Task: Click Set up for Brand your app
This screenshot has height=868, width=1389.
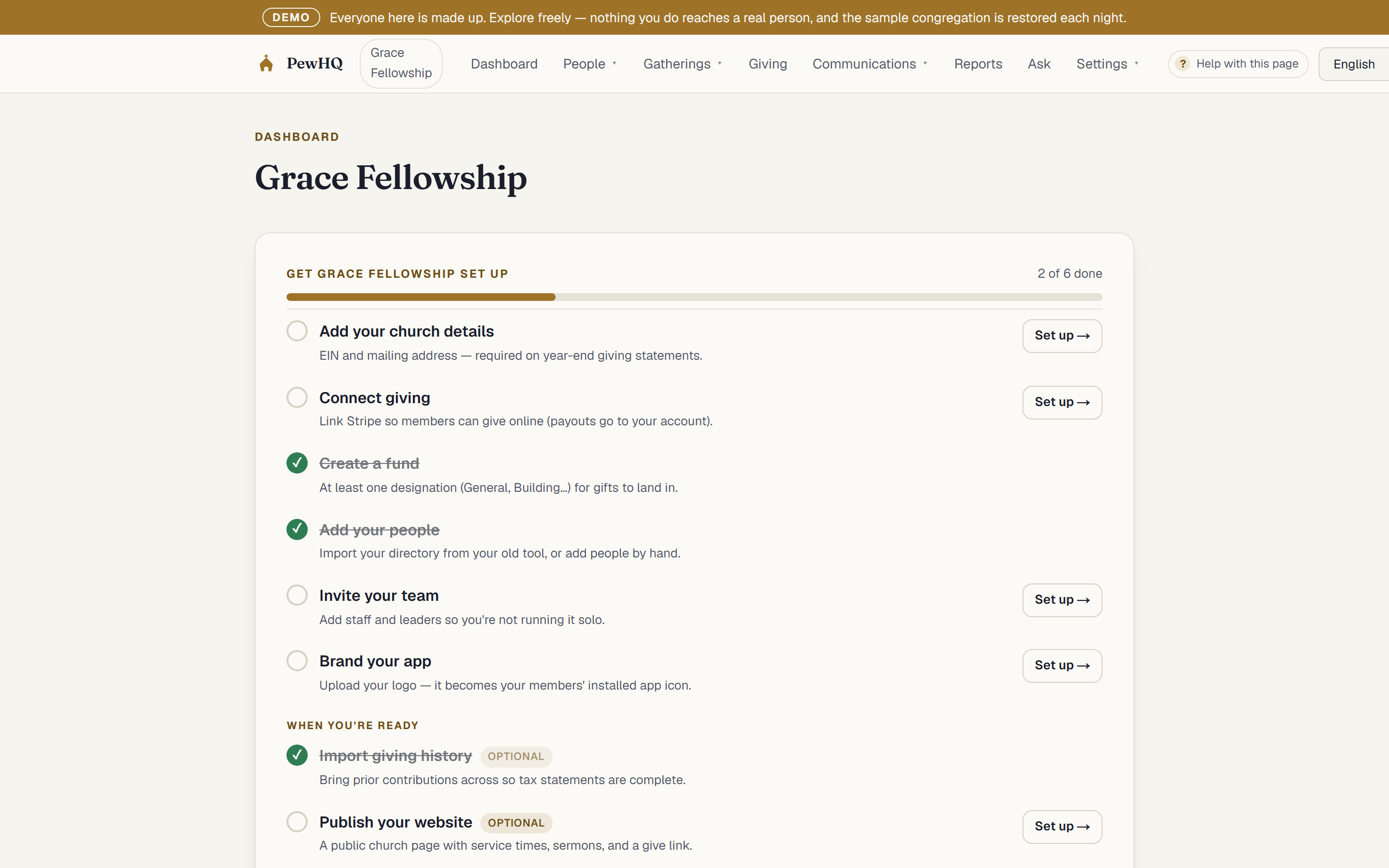Action: (x=1062, y=665)
